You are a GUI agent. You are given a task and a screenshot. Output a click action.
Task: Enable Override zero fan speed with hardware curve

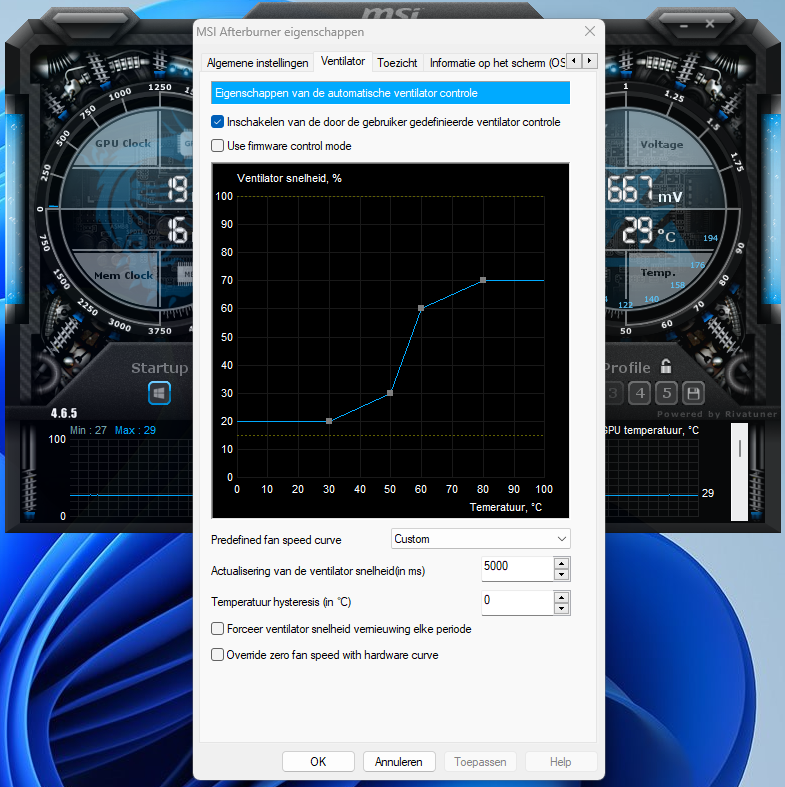[217, 654]
